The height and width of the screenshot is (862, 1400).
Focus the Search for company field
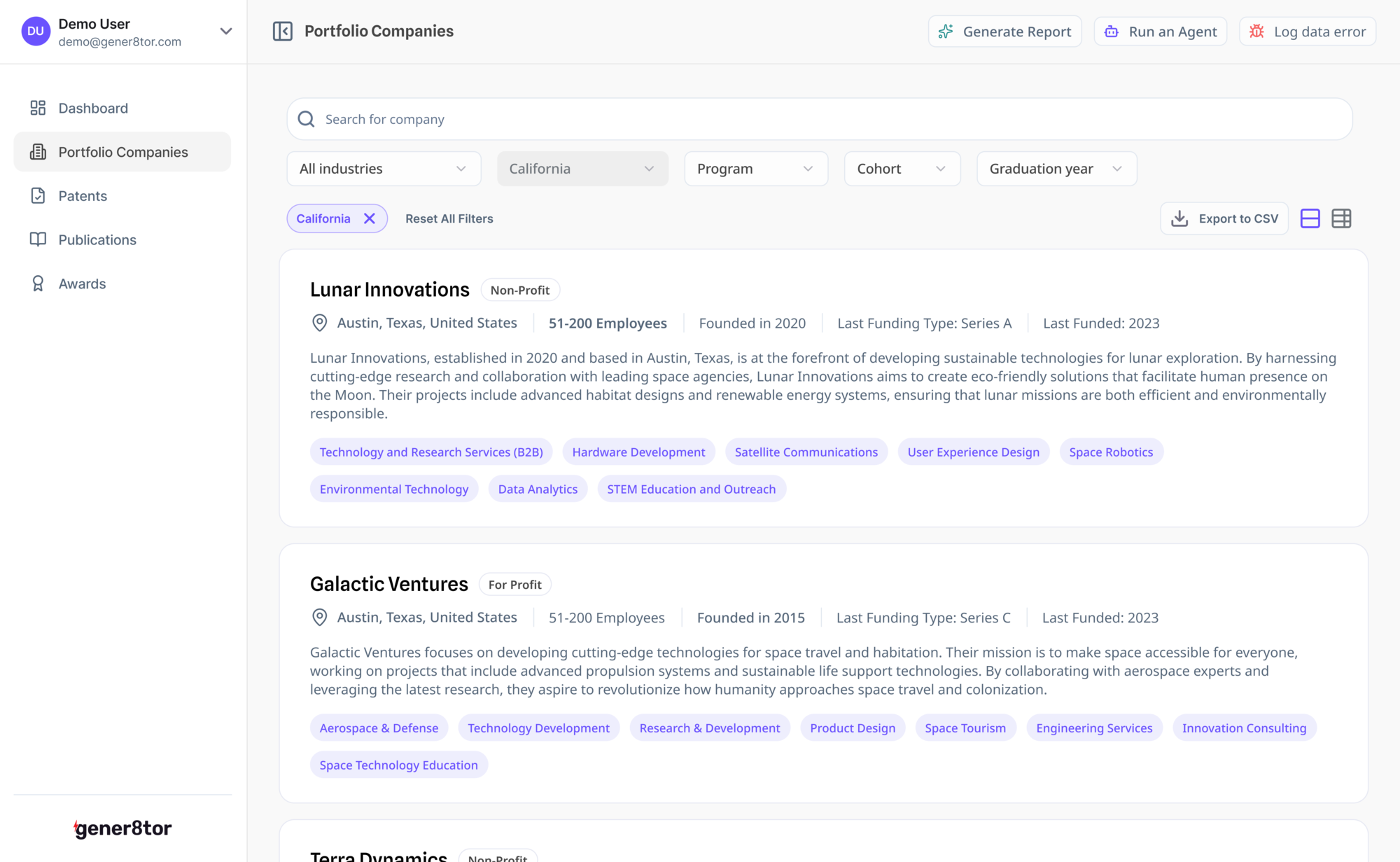[819, 119]
